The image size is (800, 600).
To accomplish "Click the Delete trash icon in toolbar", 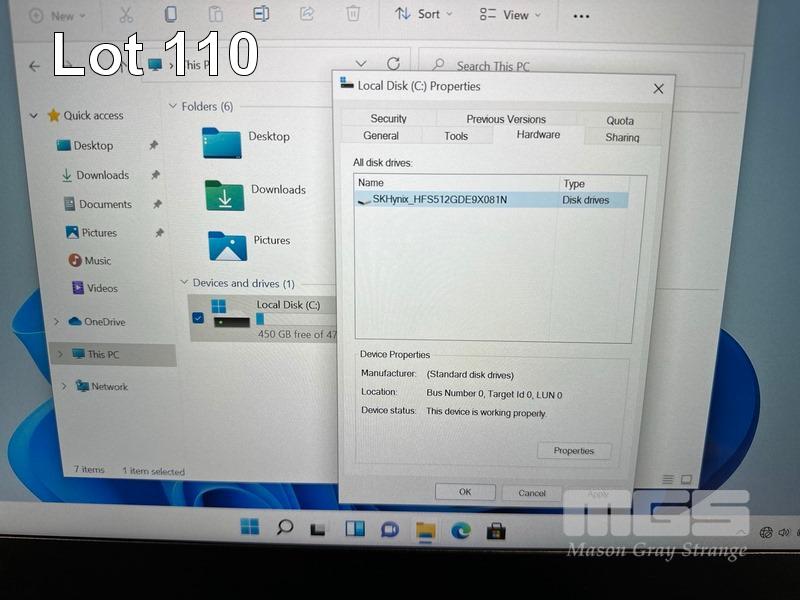I will 353,14.
